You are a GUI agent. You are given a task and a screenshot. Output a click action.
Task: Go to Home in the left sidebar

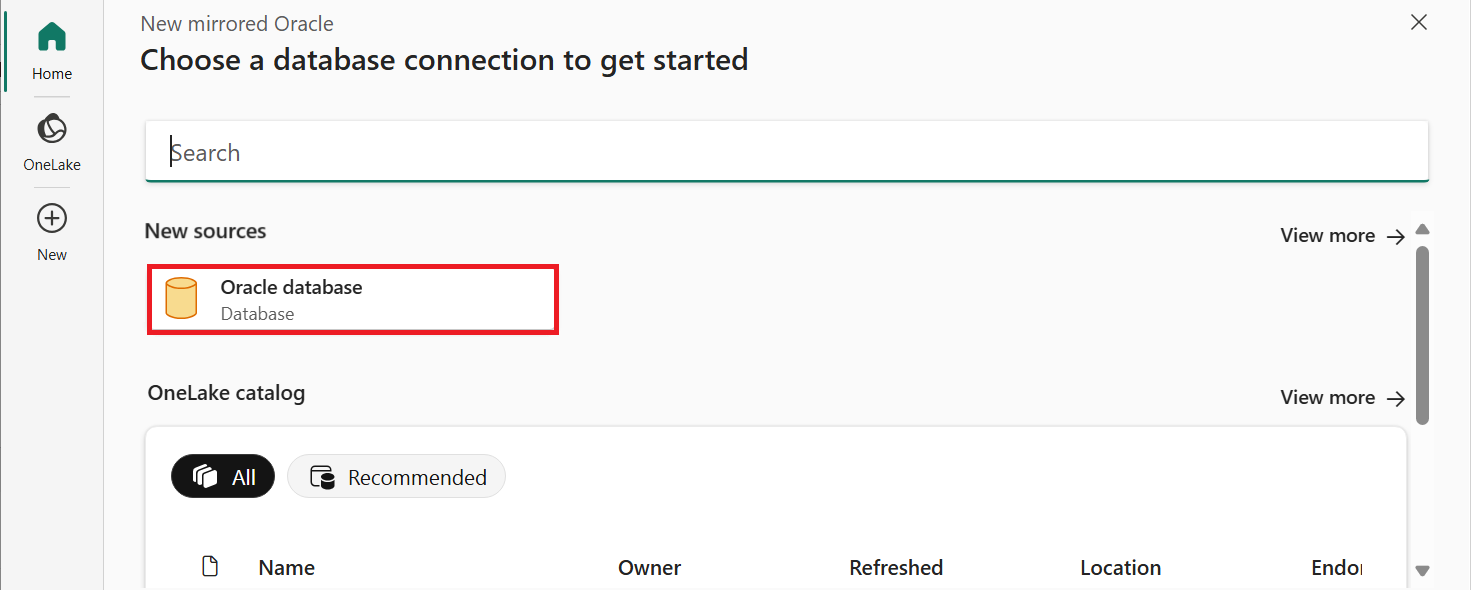[51, 45]
